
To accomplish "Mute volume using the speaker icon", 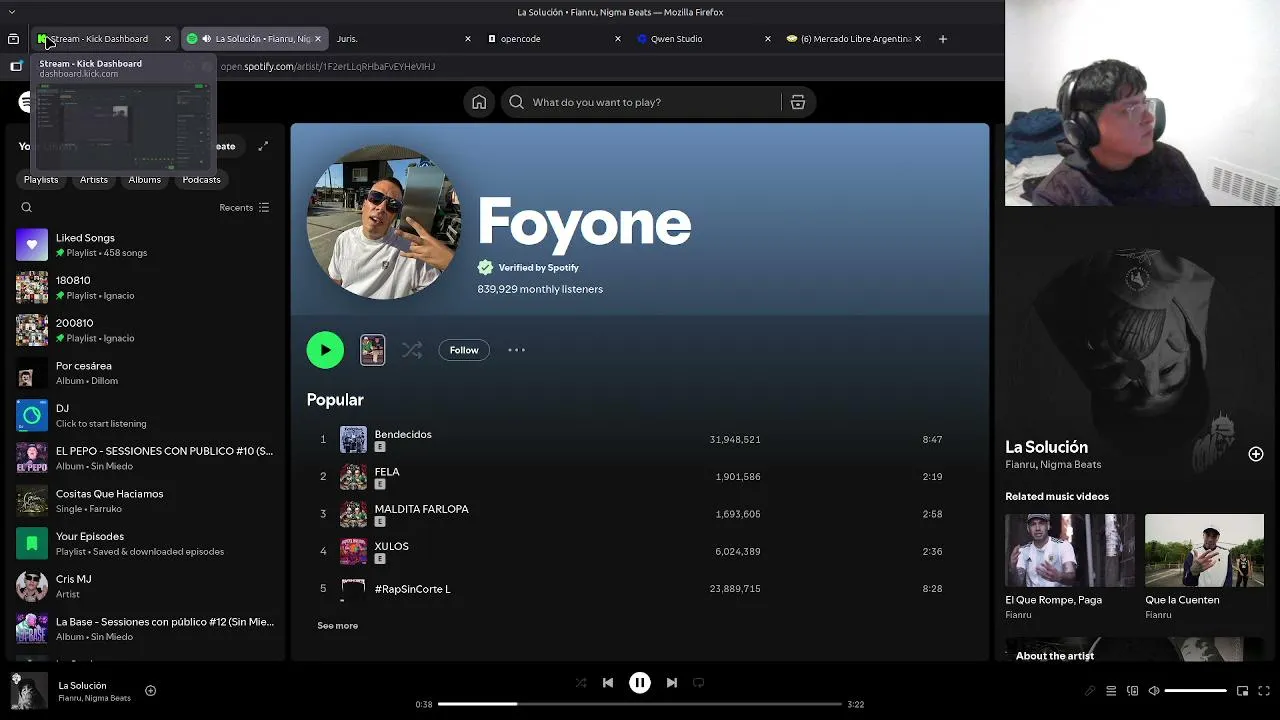I will click(x=1153, y=691).
